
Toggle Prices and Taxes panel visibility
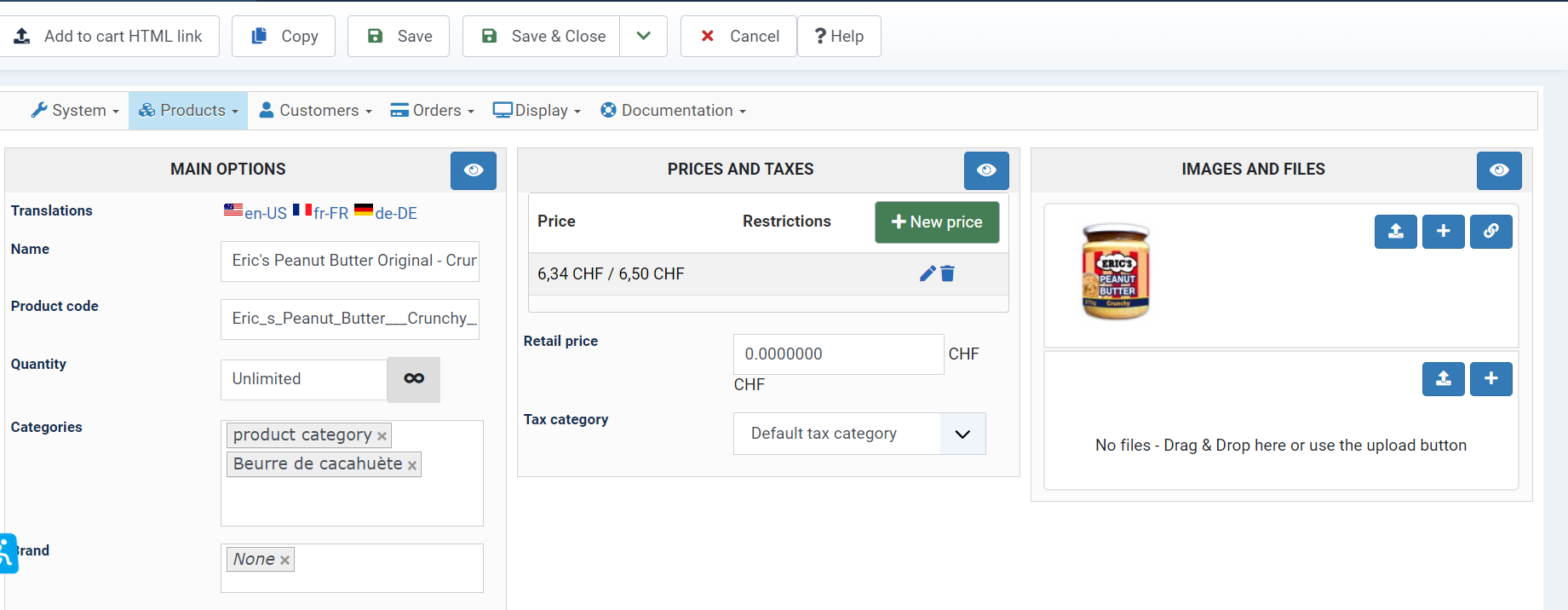click(x=986, y=170)
